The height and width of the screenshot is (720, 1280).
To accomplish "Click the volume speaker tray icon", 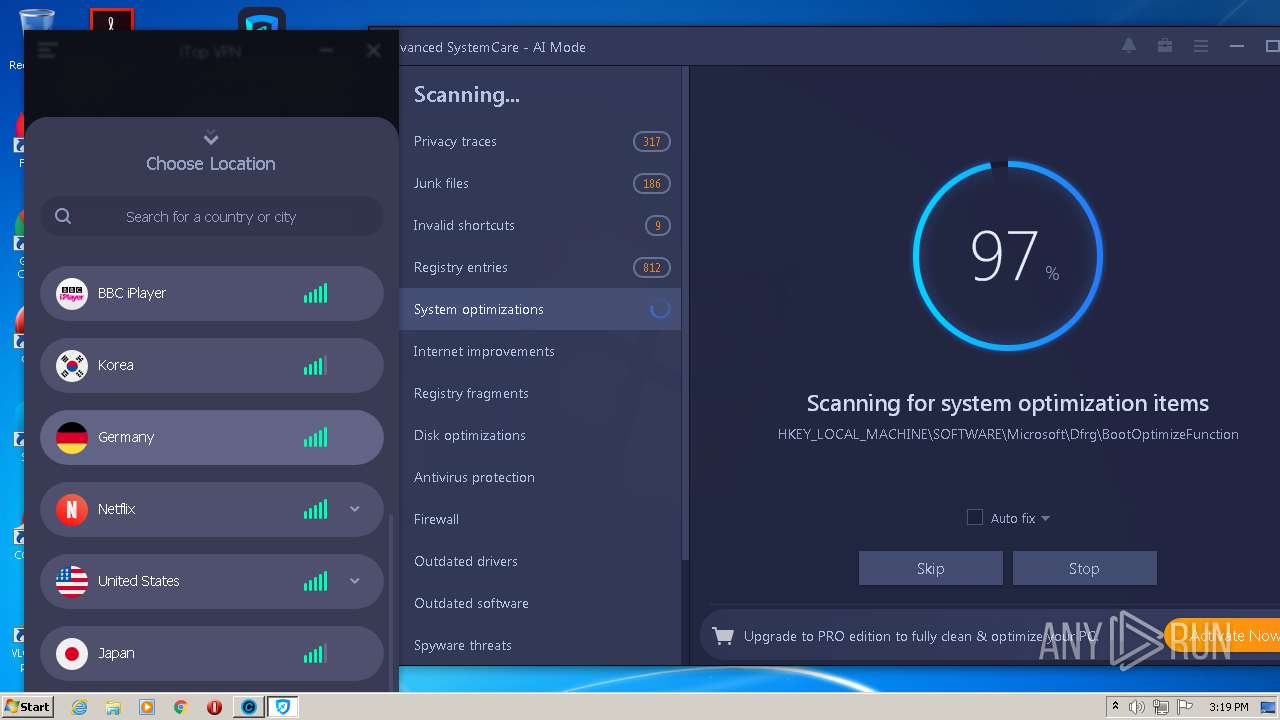I will tap(1137, 707).
